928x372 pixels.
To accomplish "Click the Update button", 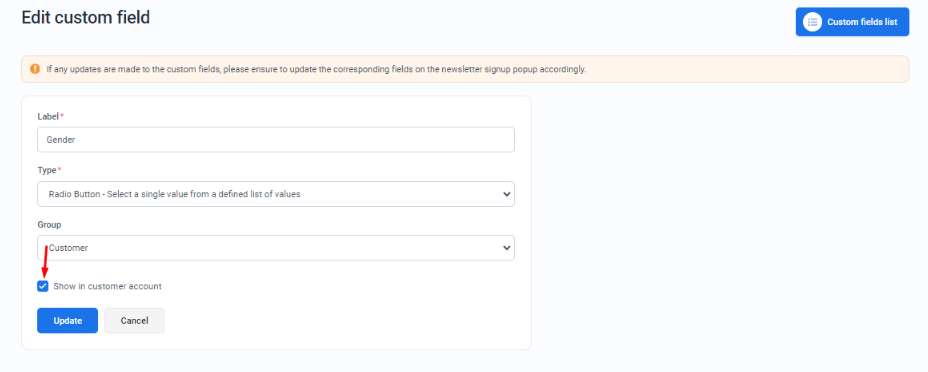I will click(x=67, y=321).
